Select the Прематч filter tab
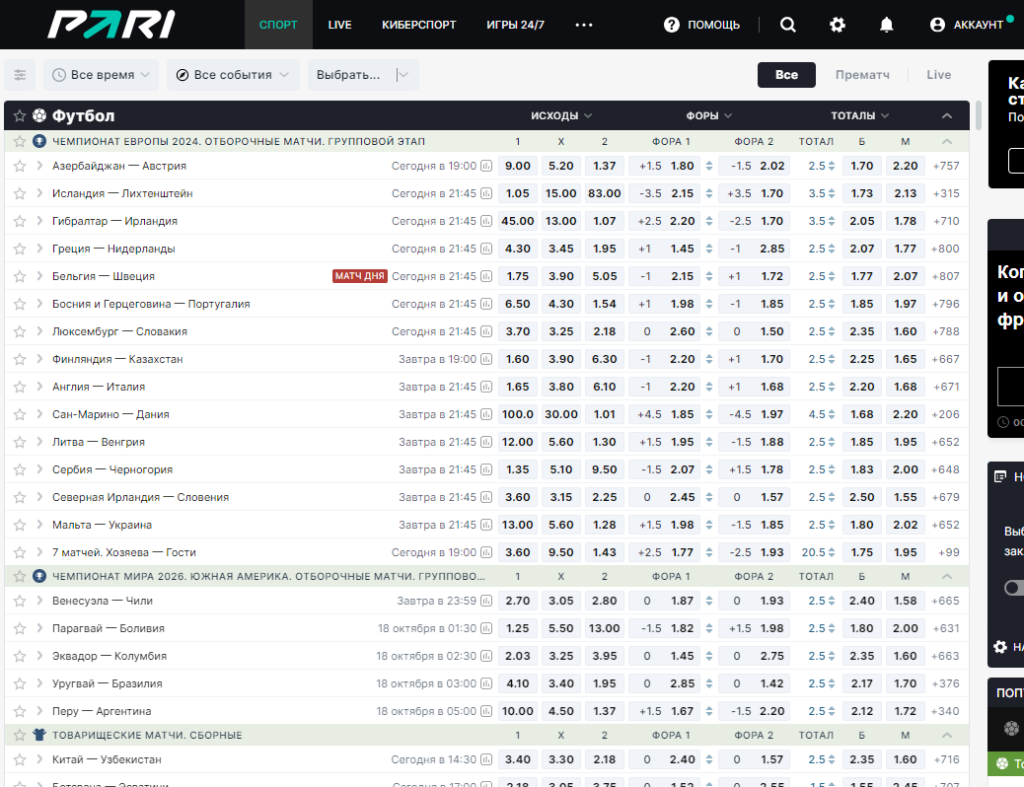 click(862, 75)
